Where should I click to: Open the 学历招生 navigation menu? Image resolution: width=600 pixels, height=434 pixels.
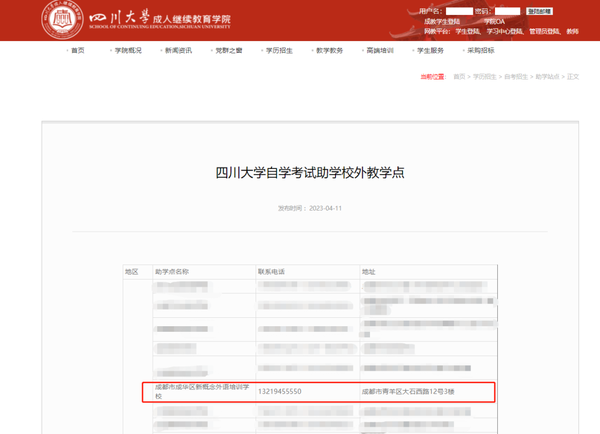click(x=279, y=51)
